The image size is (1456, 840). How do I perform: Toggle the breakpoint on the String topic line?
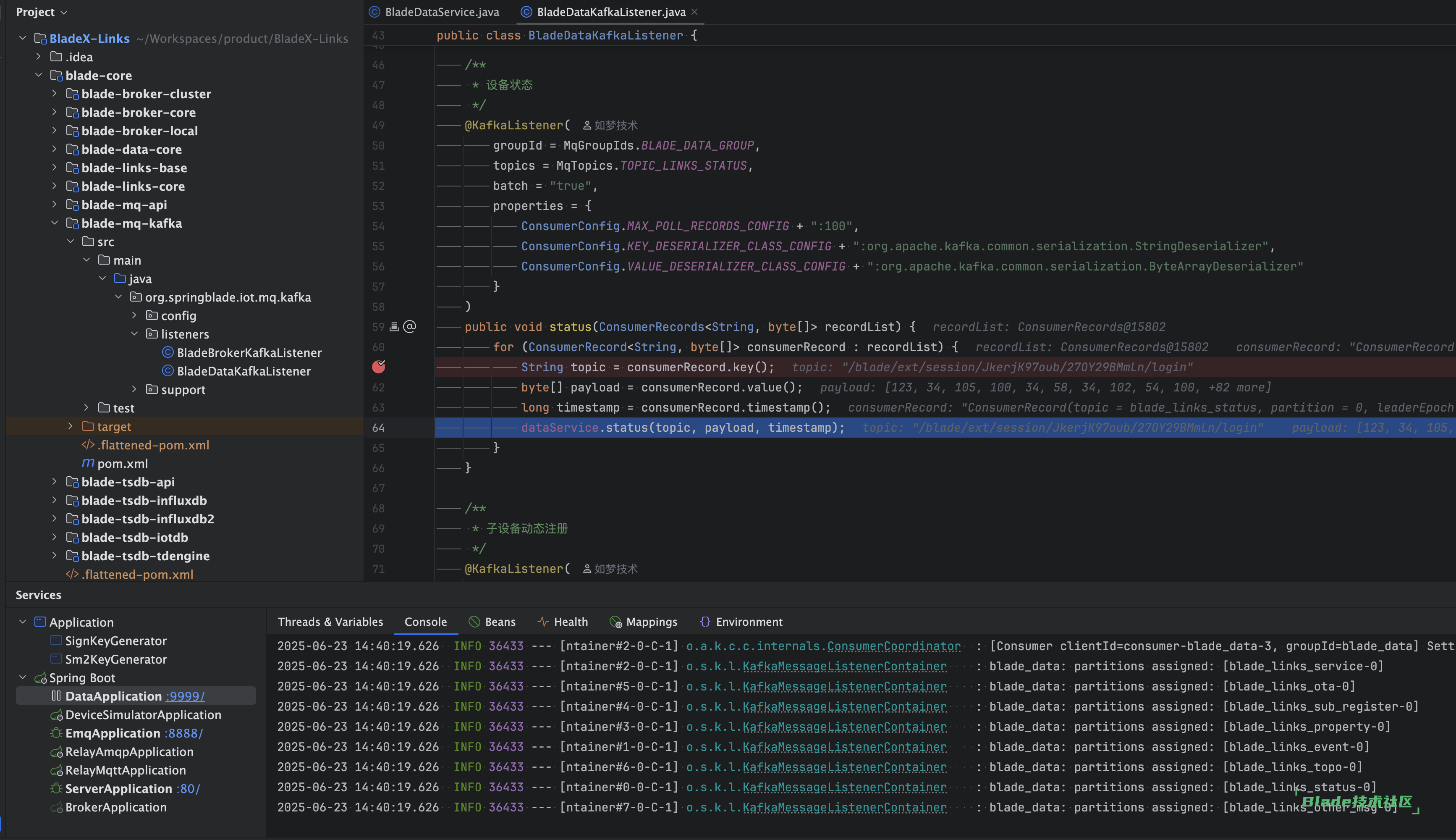pyautogui.click(x=378, y=367)
